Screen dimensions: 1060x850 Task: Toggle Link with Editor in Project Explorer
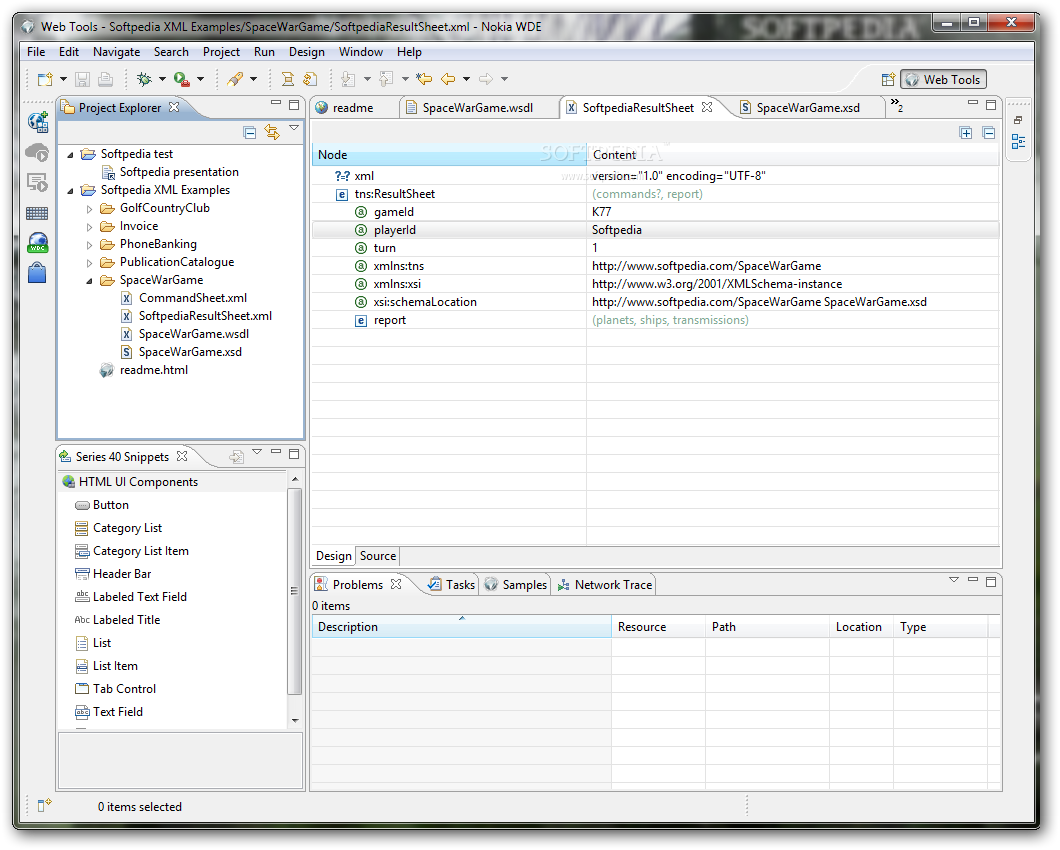pos(272,132)
